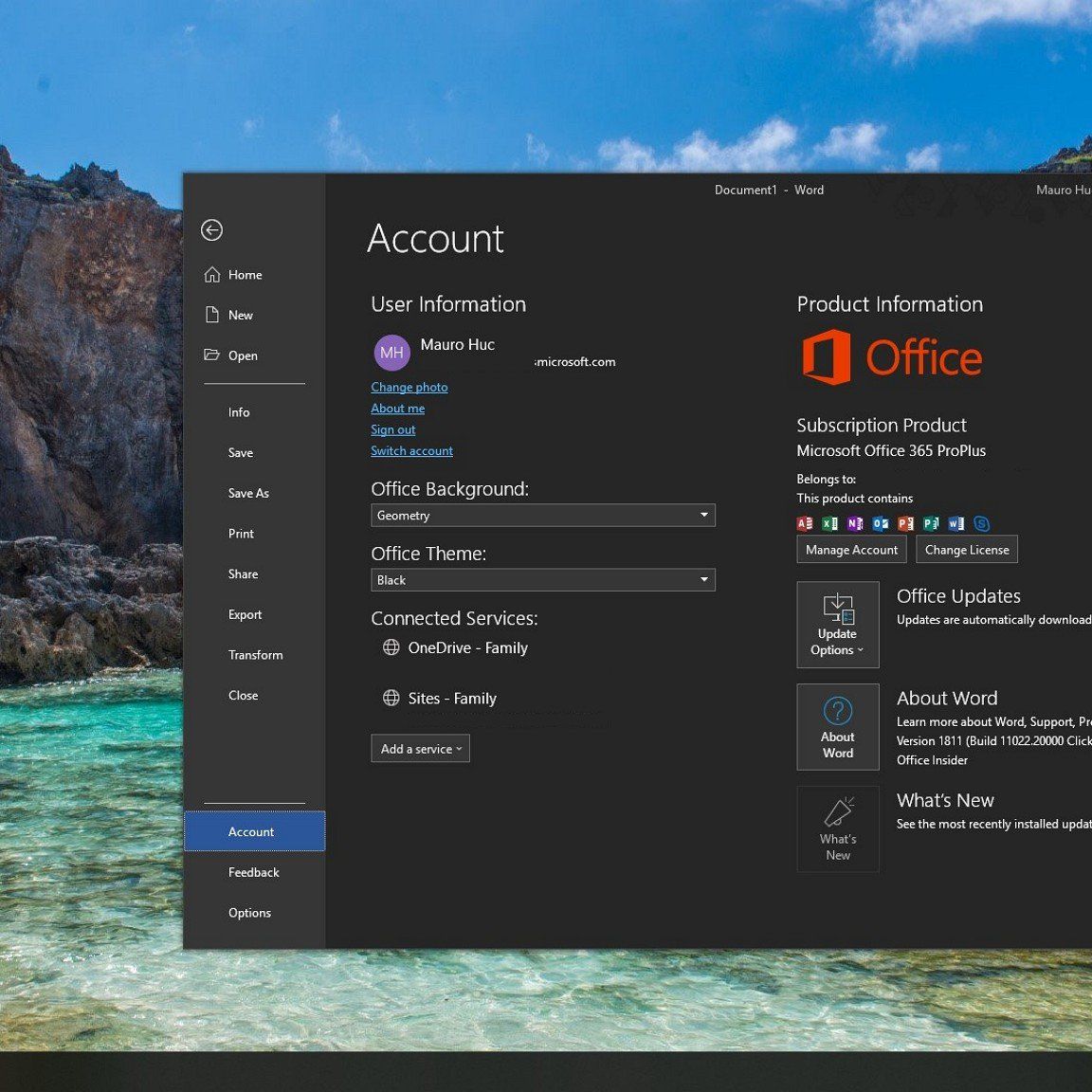Open the About Word tile

pyautogui.click(x=838, y=727)
